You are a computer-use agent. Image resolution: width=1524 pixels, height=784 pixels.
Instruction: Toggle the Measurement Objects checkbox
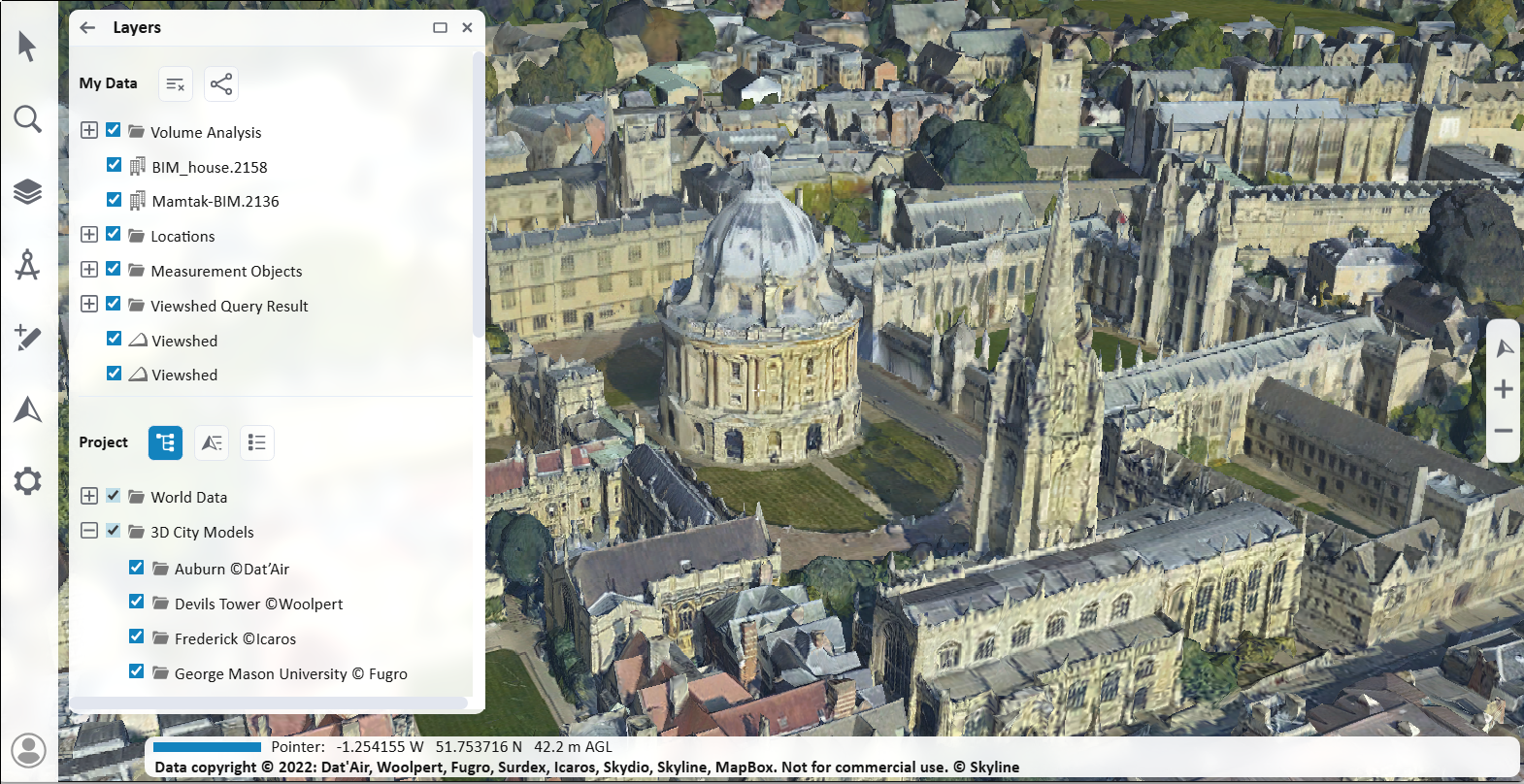click(x=114, y=269)
